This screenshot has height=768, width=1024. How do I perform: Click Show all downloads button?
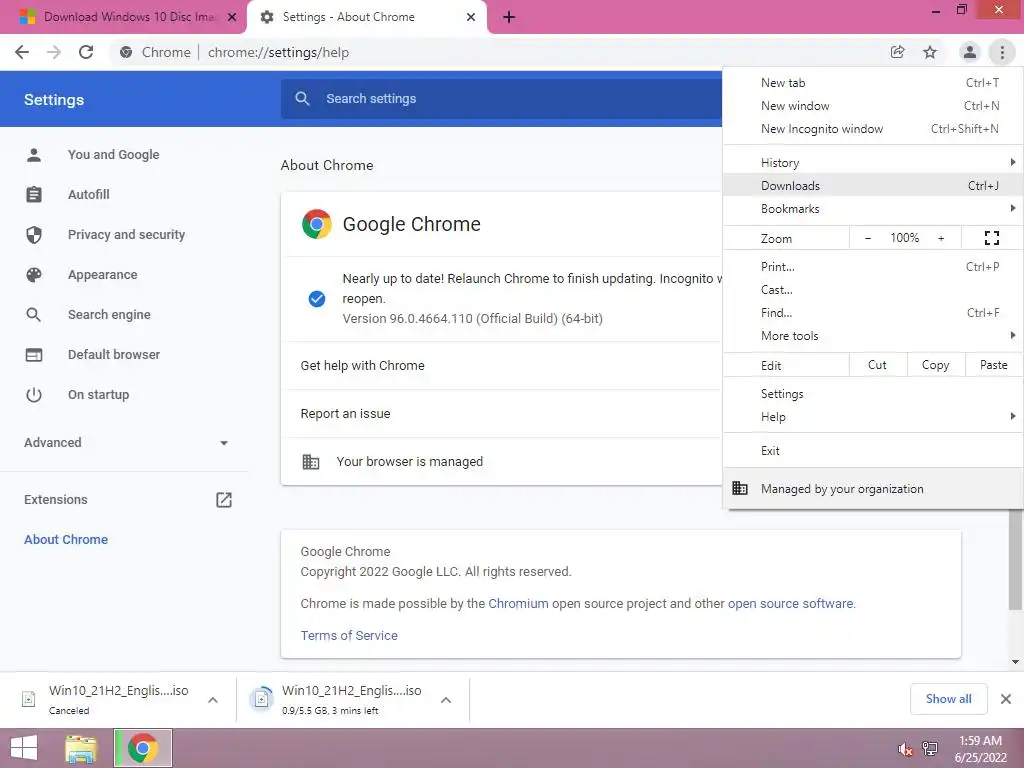click(x=948, y=699)
